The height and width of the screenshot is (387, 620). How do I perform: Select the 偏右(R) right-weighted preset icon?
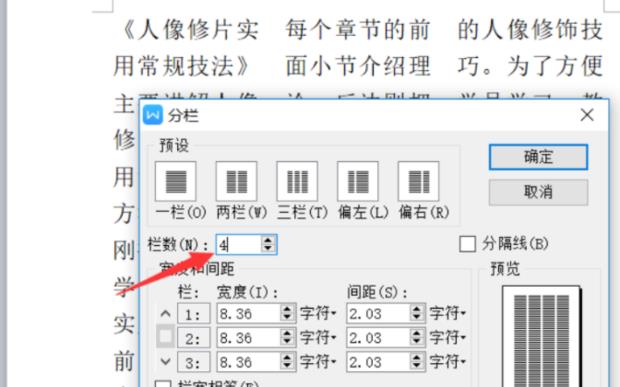418,181
